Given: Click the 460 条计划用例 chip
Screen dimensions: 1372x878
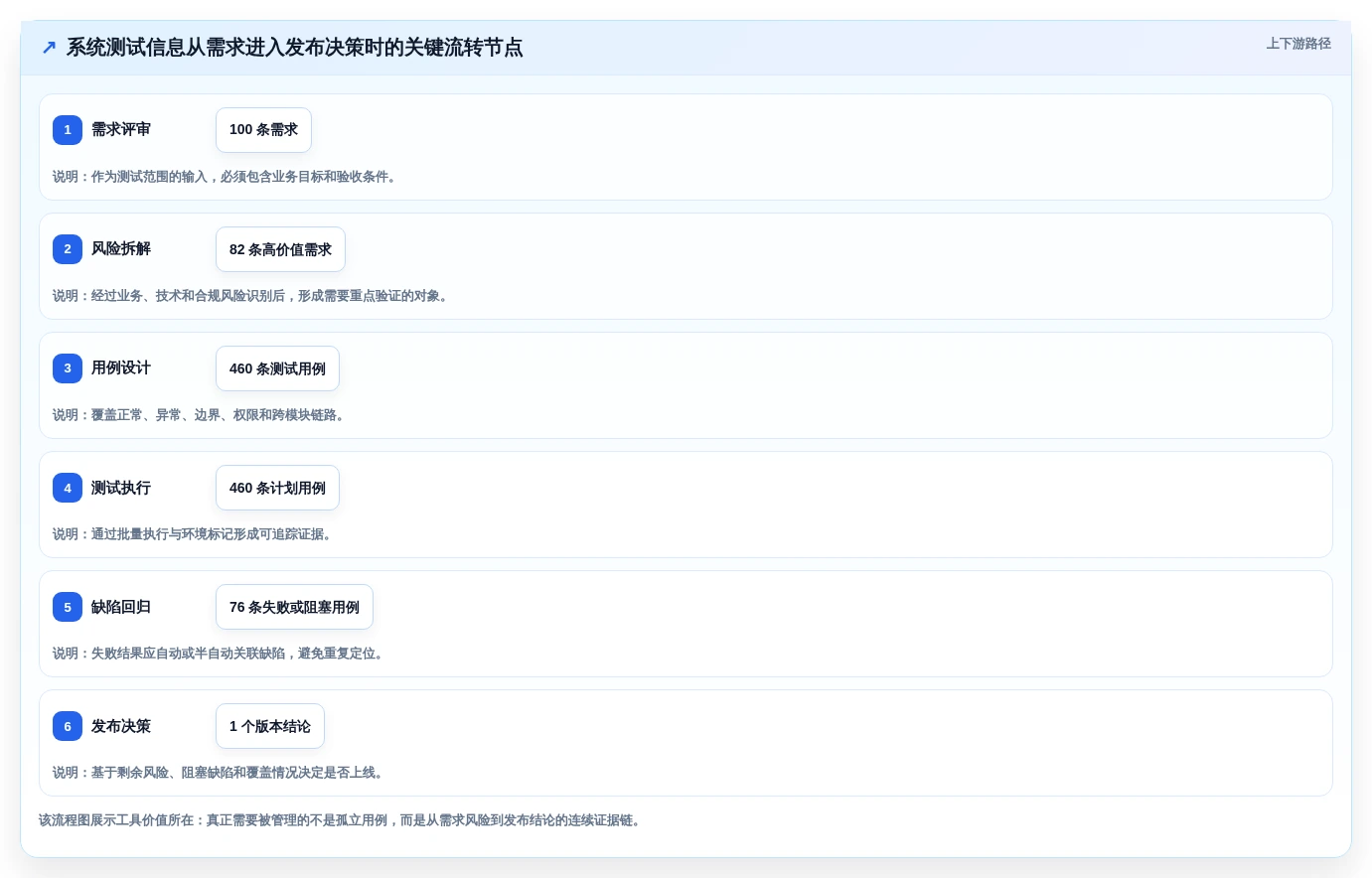Looking at the screenshot, I should pos(277,488).
